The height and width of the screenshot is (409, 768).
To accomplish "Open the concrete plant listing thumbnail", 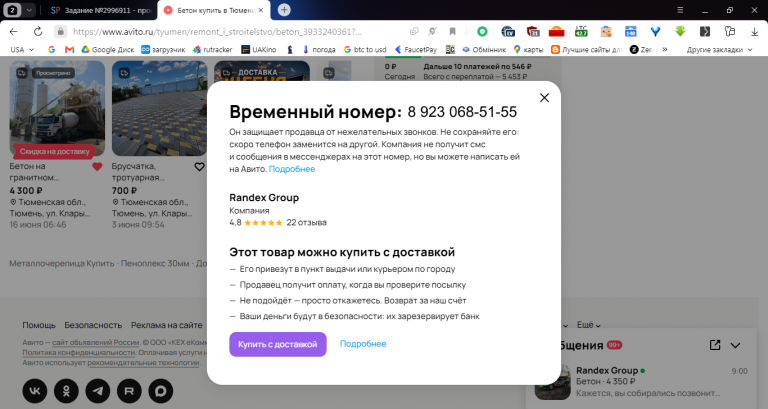I will click(57, 108).
